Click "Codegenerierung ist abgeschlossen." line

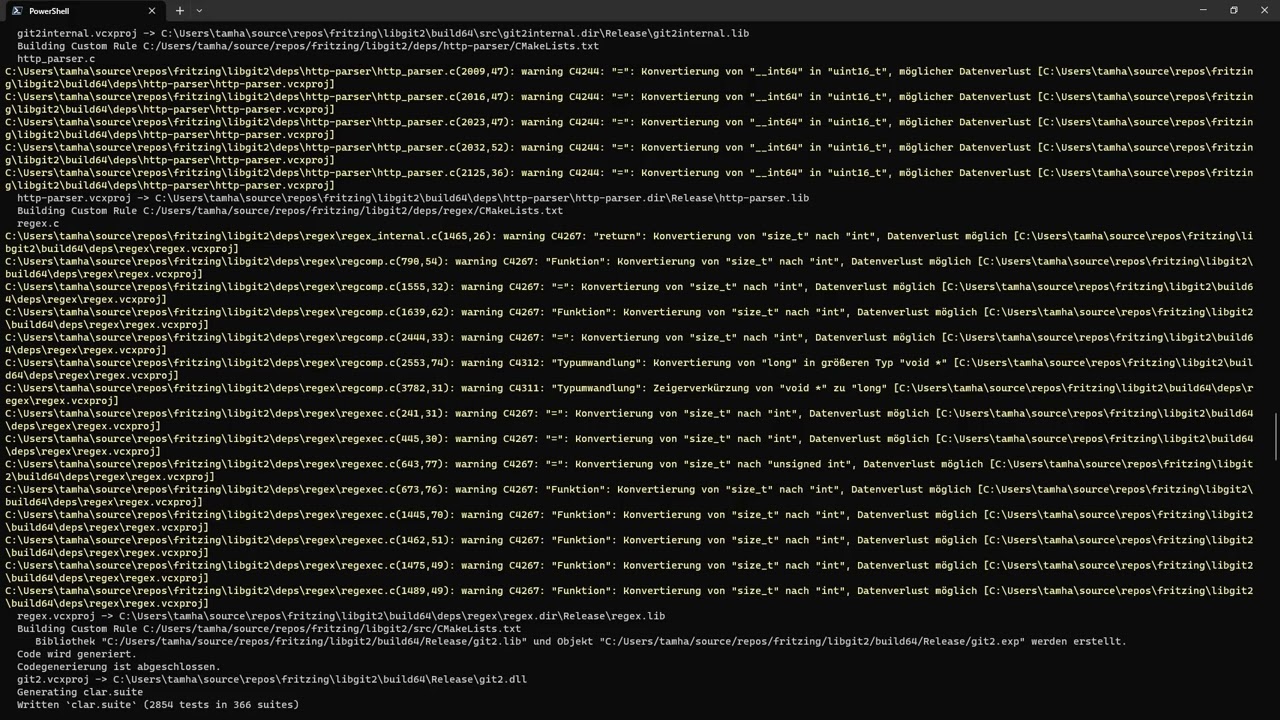[x=119, y=667]
